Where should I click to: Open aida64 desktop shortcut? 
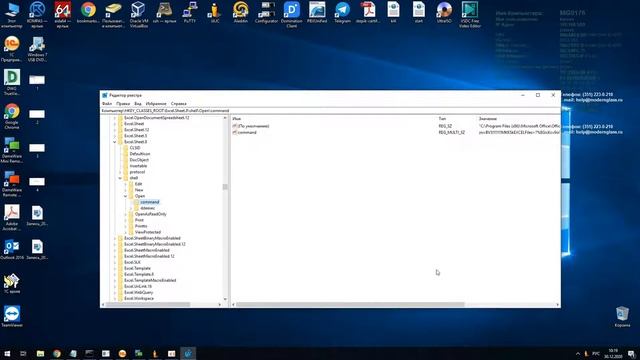coord(62,14)
